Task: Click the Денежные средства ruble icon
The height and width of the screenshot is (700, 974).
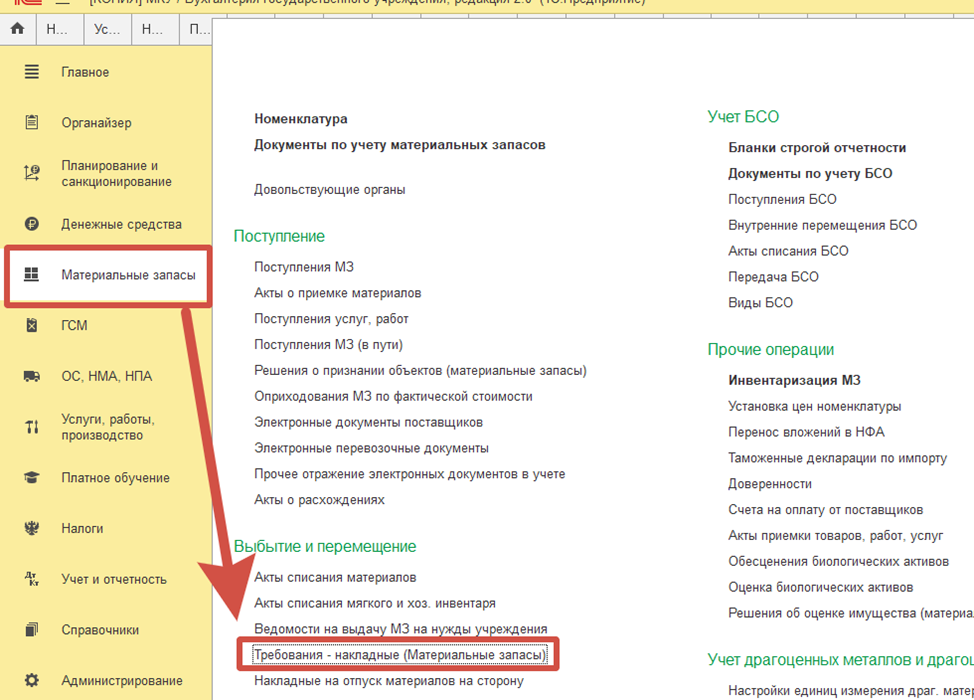Action: [32, 224]
